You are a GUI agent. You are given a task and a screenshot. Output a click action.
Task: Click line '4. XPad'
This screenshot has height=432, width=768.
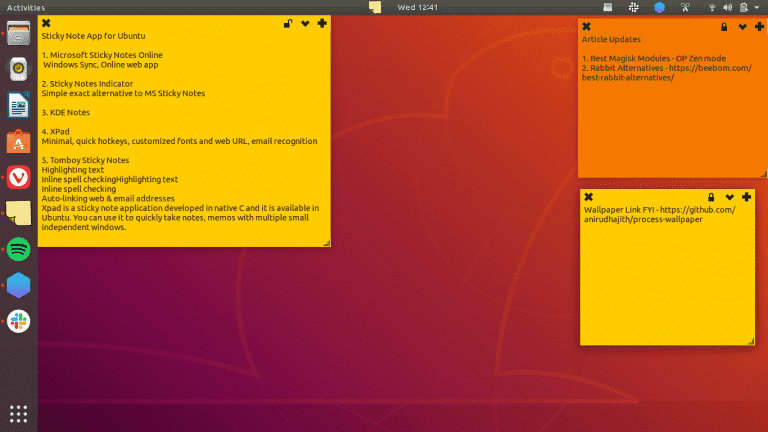(55, 131)
